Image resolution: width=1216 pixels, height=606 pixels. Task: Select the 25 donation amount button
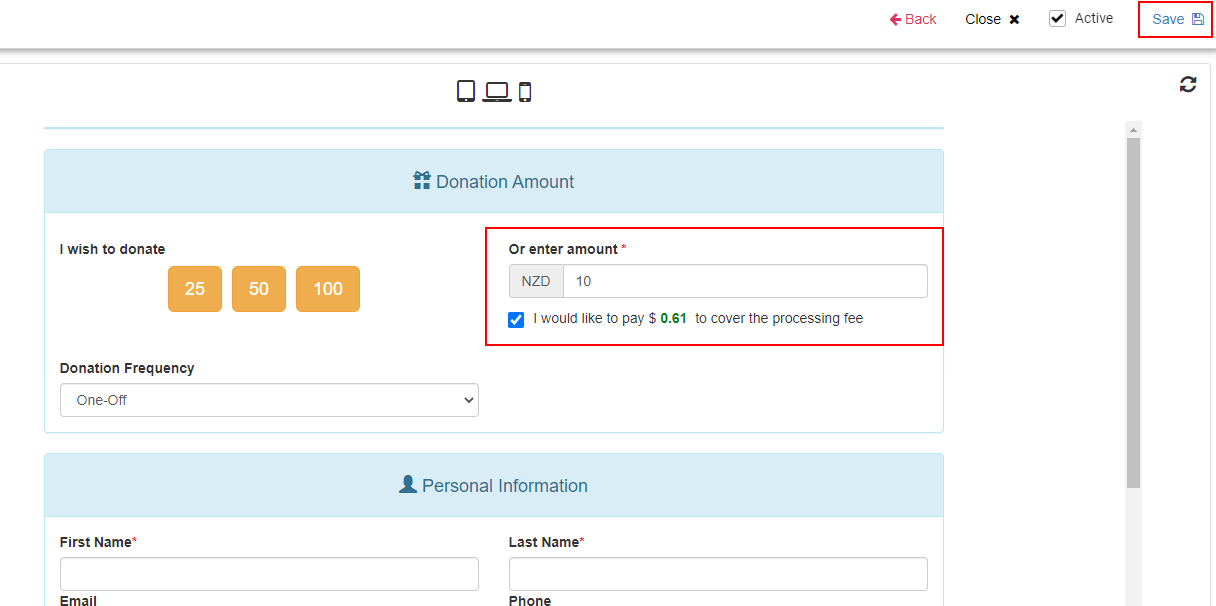pos(195,289)
